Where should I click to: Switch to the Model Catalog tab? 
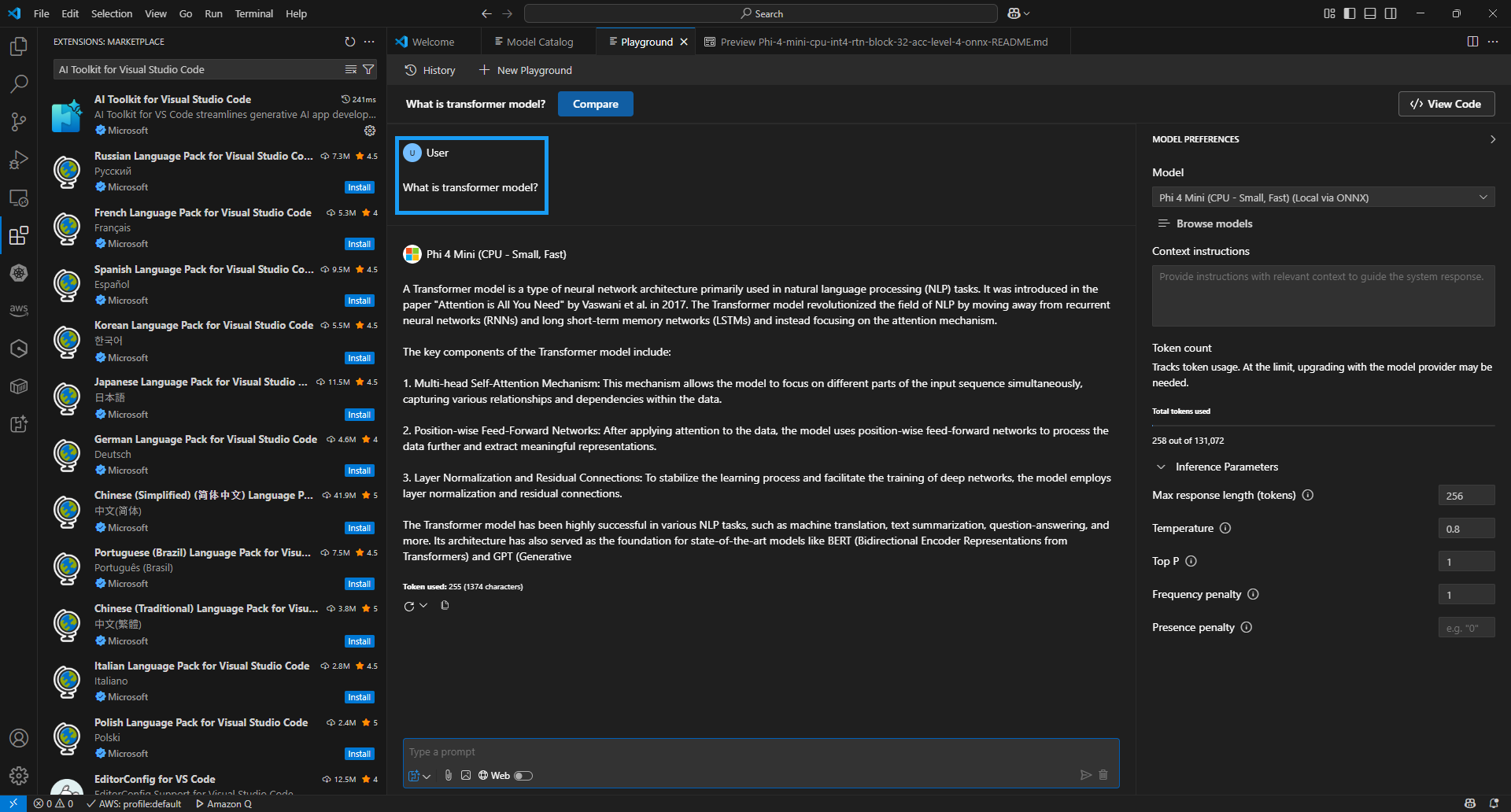point(539,42)
